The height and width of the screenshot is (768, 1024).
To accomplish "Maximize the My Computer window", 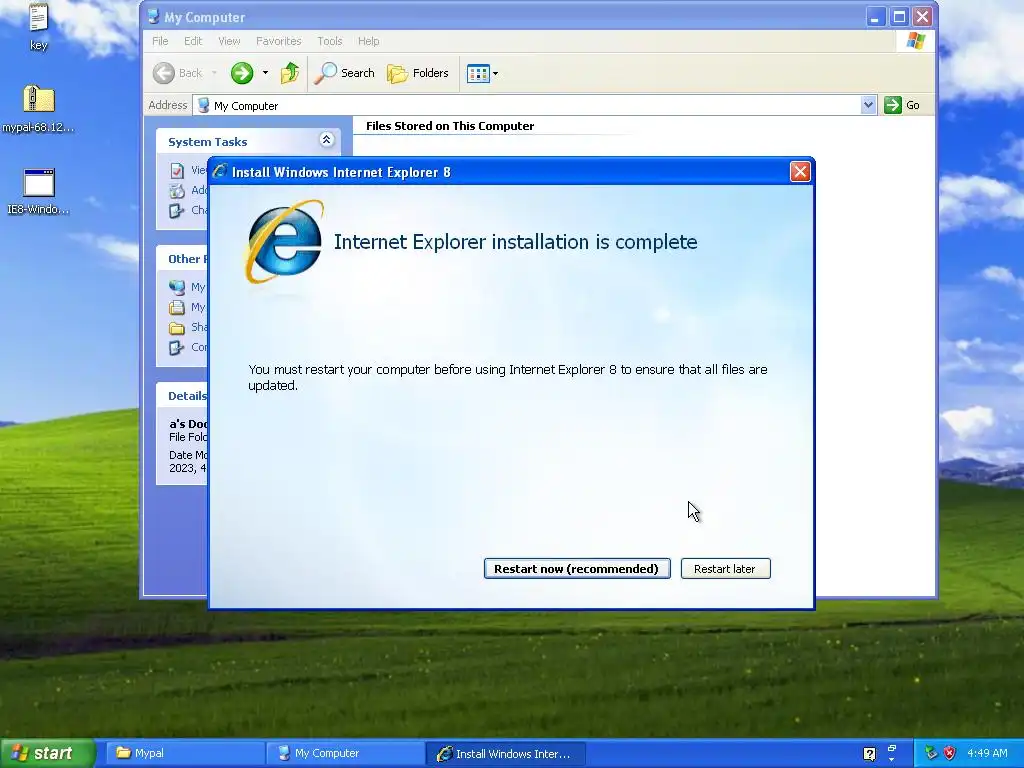I will coord(899,16).
